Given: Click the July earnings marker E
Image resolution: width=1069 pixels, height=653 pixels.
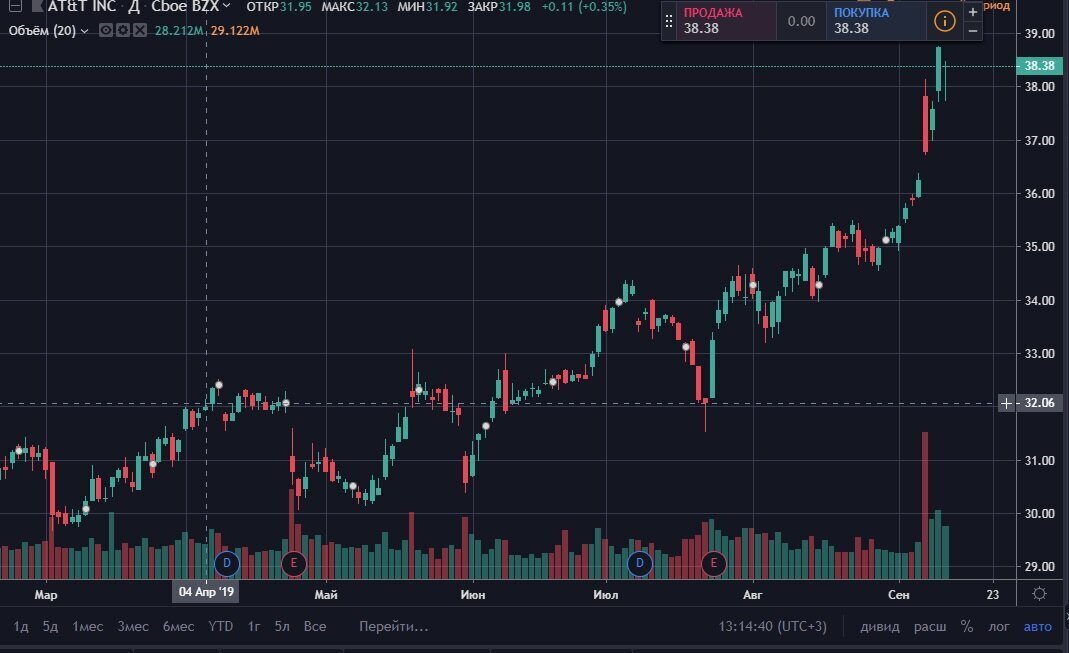Looking at the screenshot, I should 714,563.
